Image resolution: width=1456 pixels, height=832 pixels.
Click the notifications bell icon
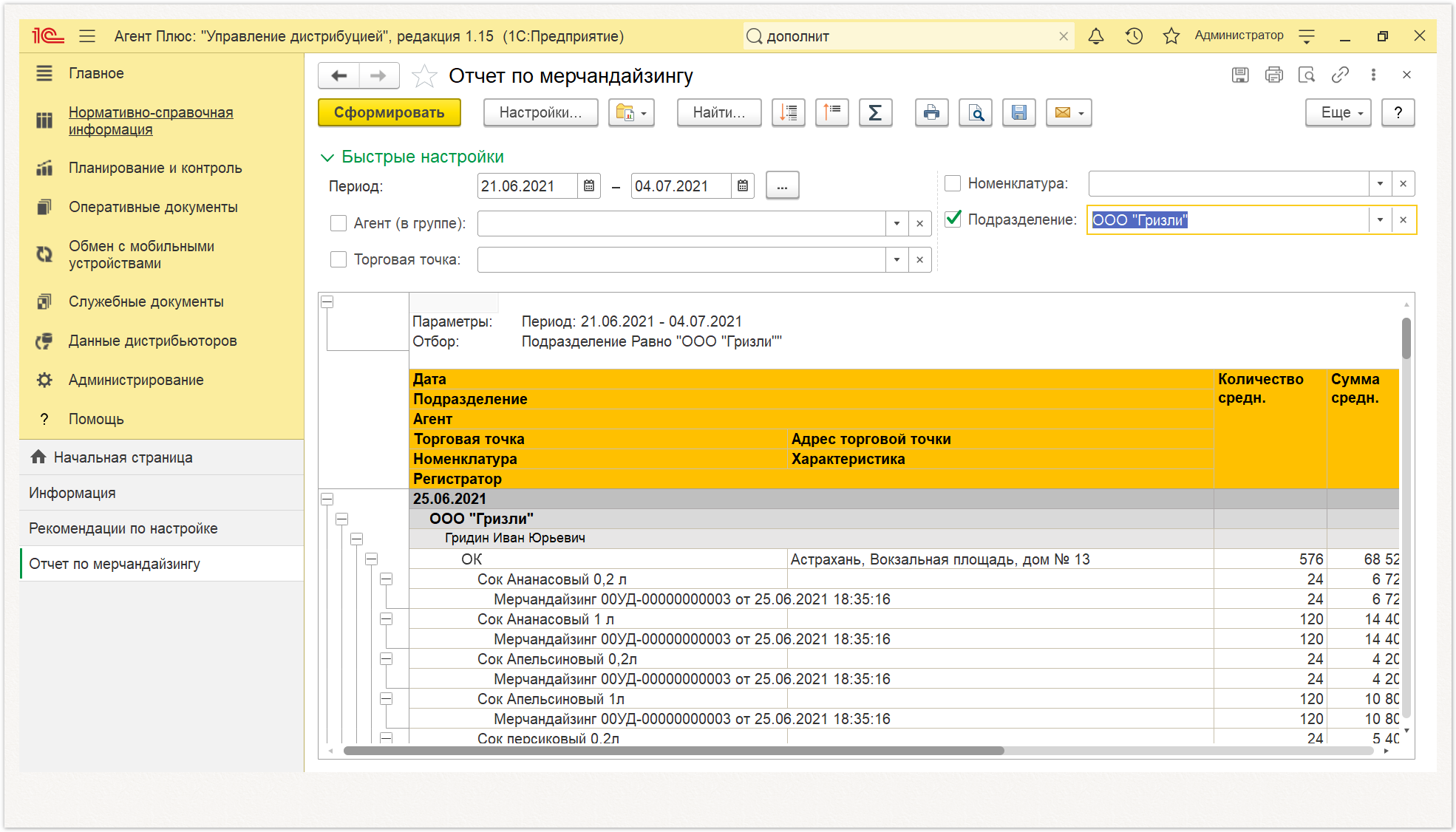[1096, 36]
